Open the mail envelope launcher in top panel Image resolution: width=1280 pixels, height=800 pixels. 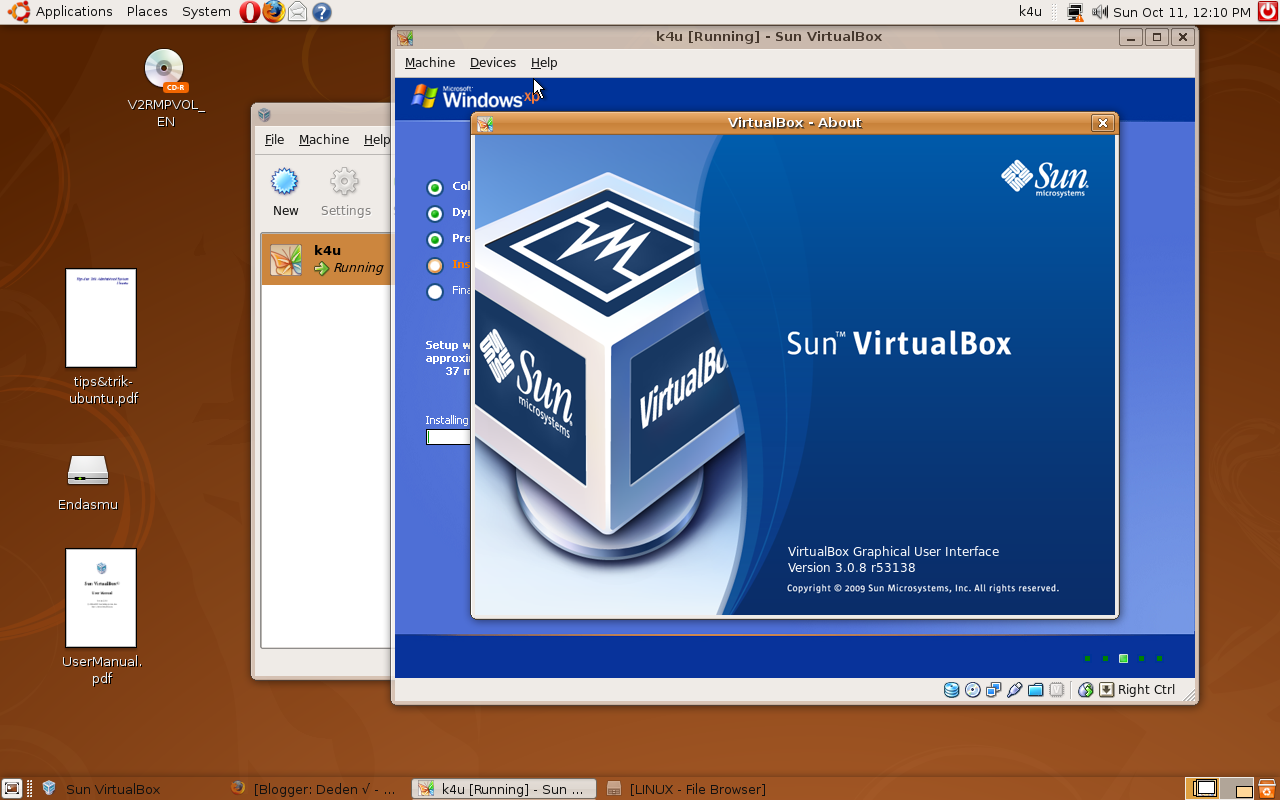pos(297,12)
